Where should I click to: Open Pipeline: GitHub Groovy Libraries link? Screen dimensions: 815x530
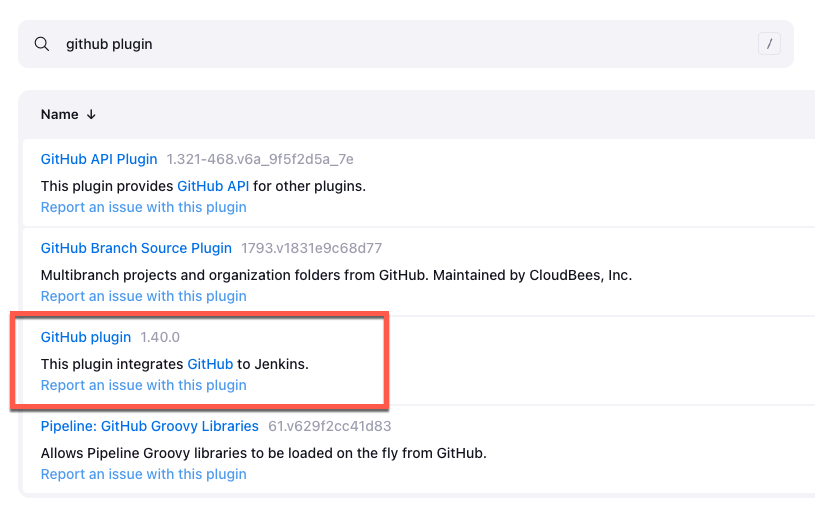click(x=149, y=426)
